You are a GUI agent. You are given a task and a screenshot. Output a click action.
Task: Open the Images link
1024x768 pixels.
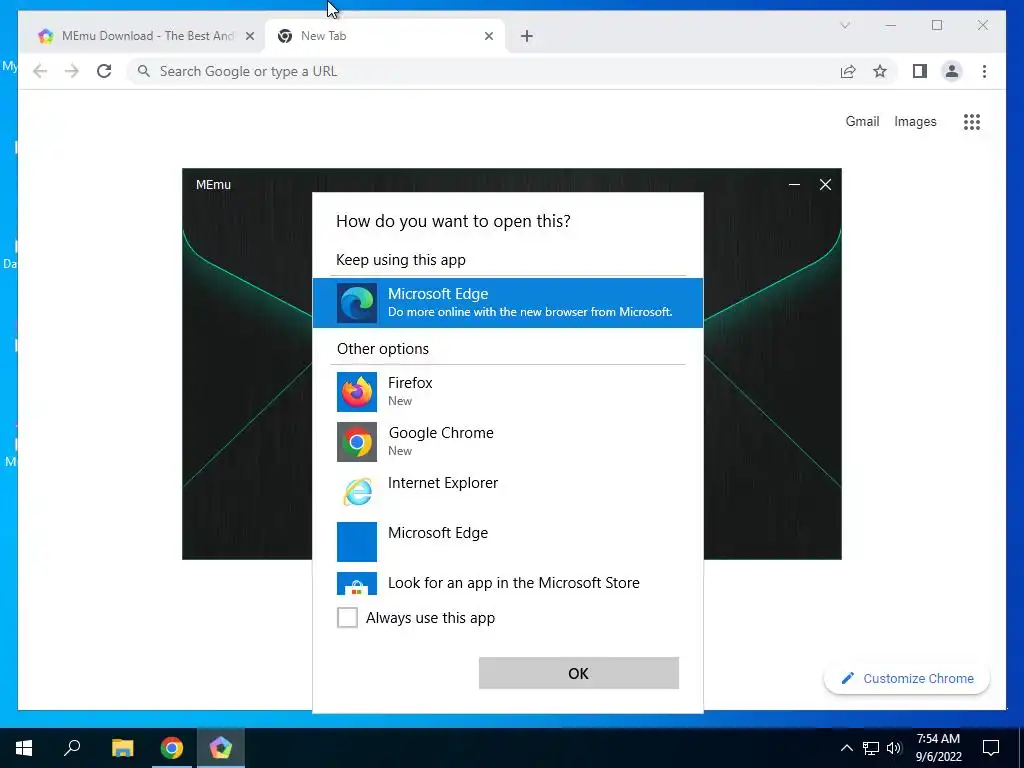point(915,121)
